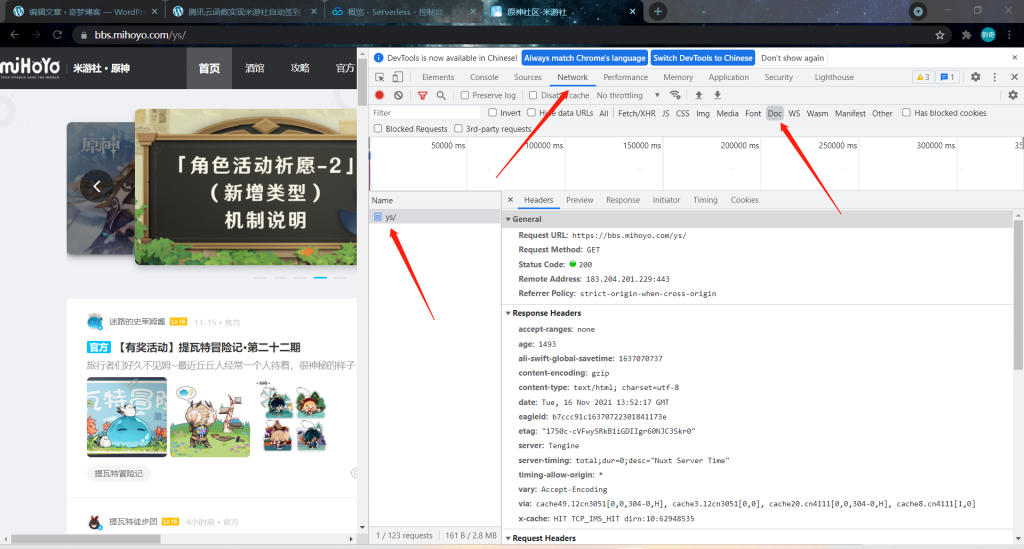The image size is (1024, 549).
Task: Switch to the Console tab
Action: click(x=484, y=77)
